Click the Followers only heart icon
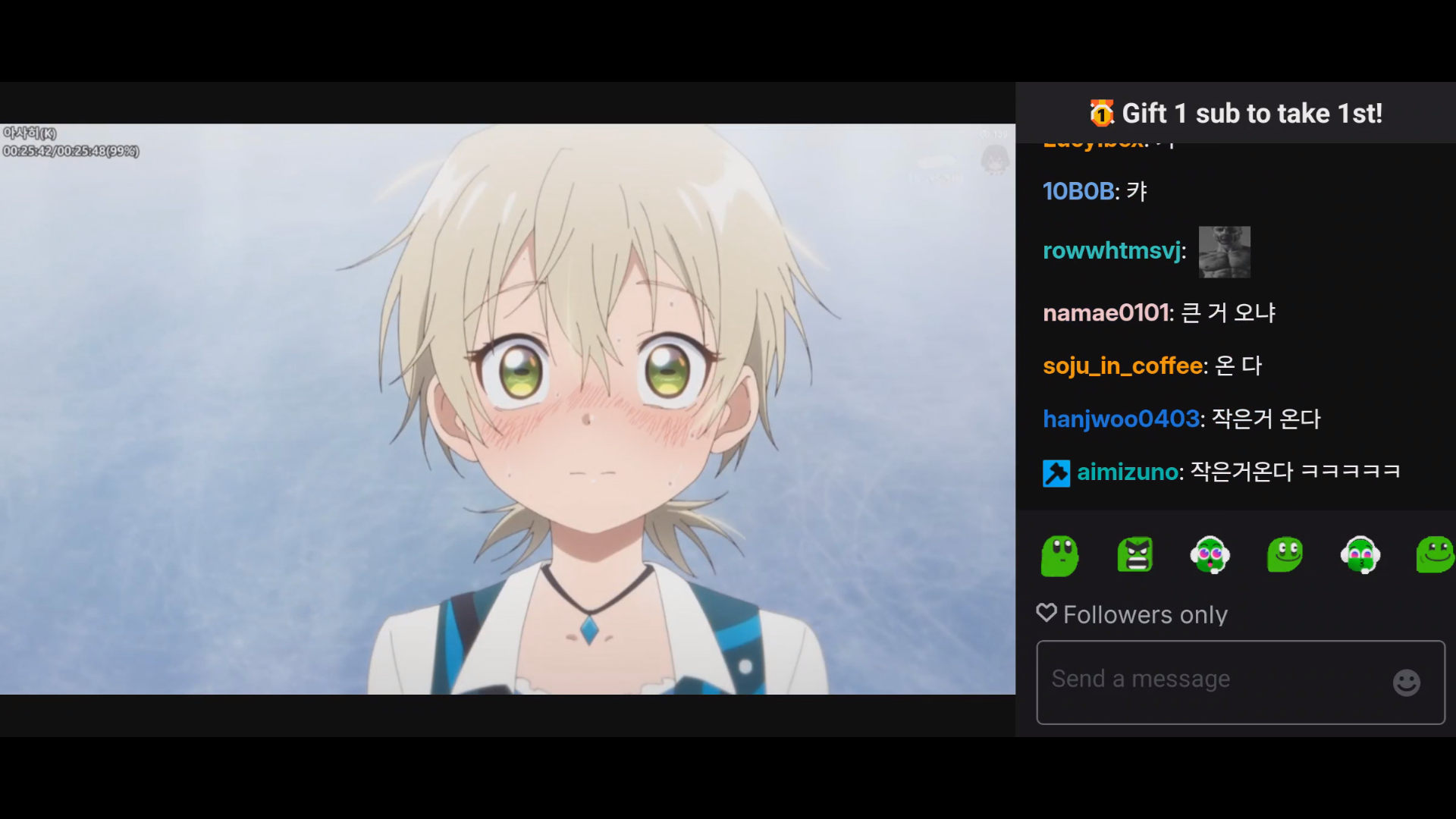 point(1046,613)
